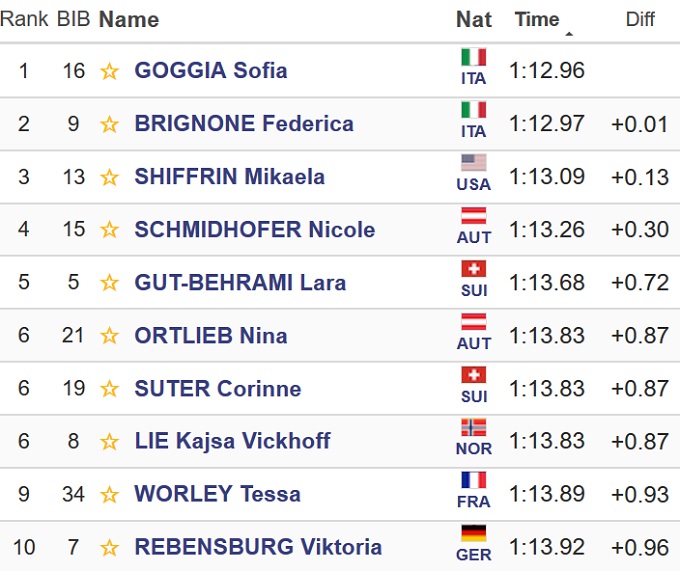
Task: Click the USA flag icon
Action: tap(473, 163)
